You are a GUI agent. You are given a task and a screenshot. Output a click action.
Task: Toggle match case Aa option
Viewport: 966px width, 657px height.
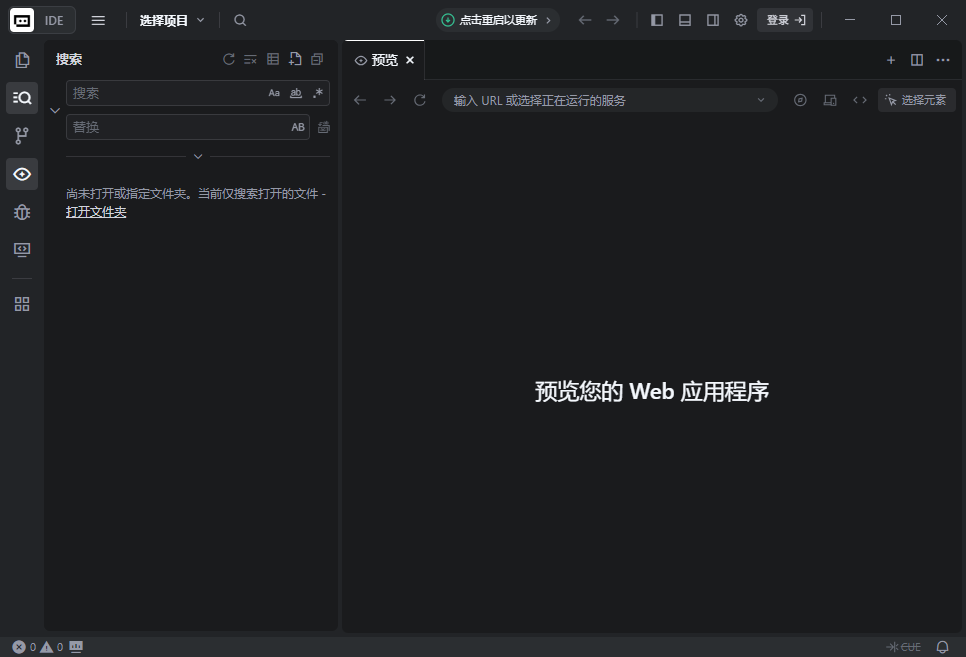(274, 93)
